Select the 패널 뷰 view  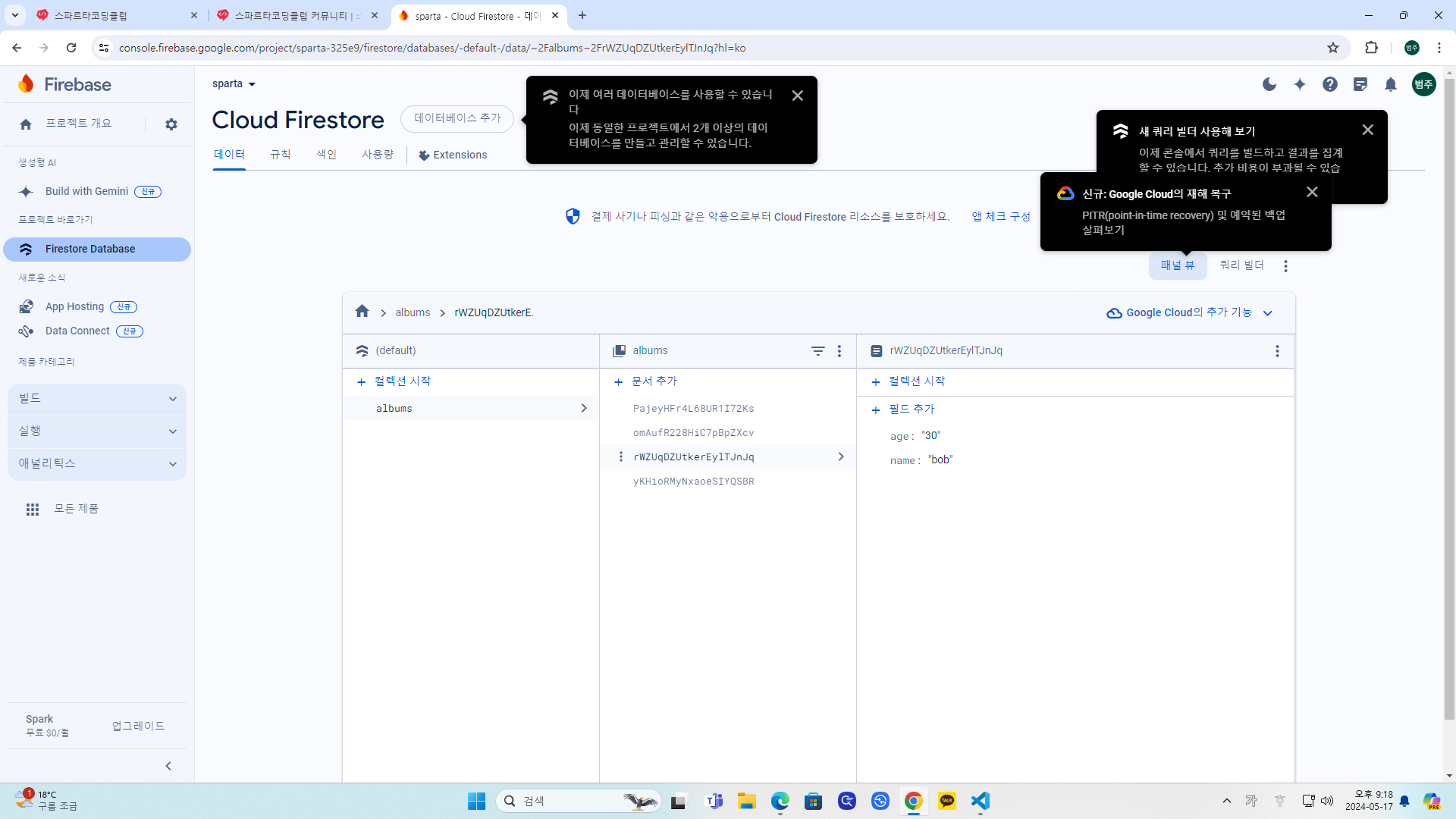[x=1178, y=265]
